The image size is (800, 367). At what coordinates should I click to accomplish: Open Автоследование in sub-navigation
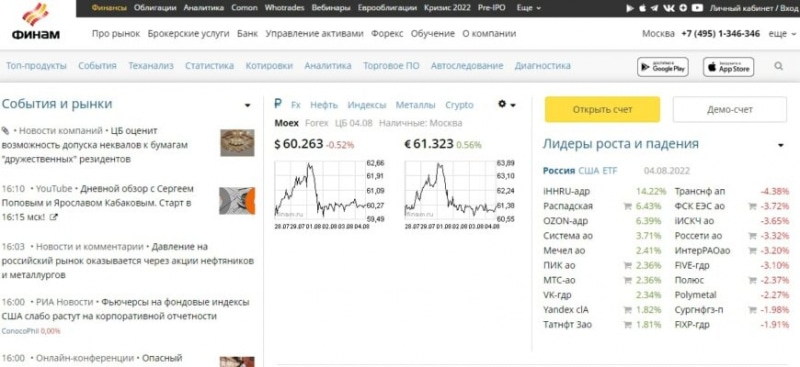[x=467, y=66]
